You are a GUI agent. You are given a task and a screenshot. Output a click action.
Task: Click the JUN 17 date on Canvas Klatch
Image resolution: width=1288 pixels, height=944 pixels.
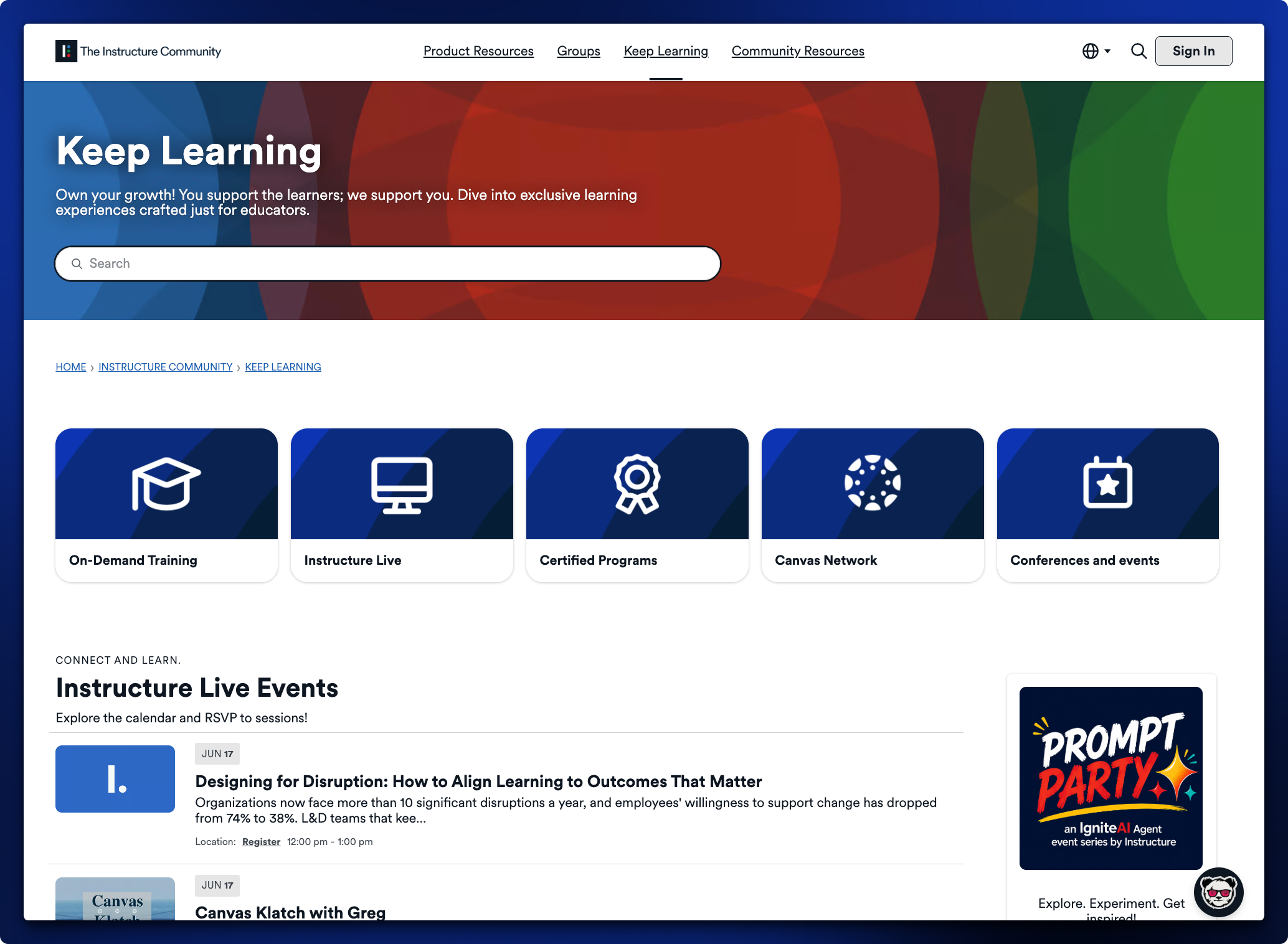pyautogui.click(x=217, y=885)
